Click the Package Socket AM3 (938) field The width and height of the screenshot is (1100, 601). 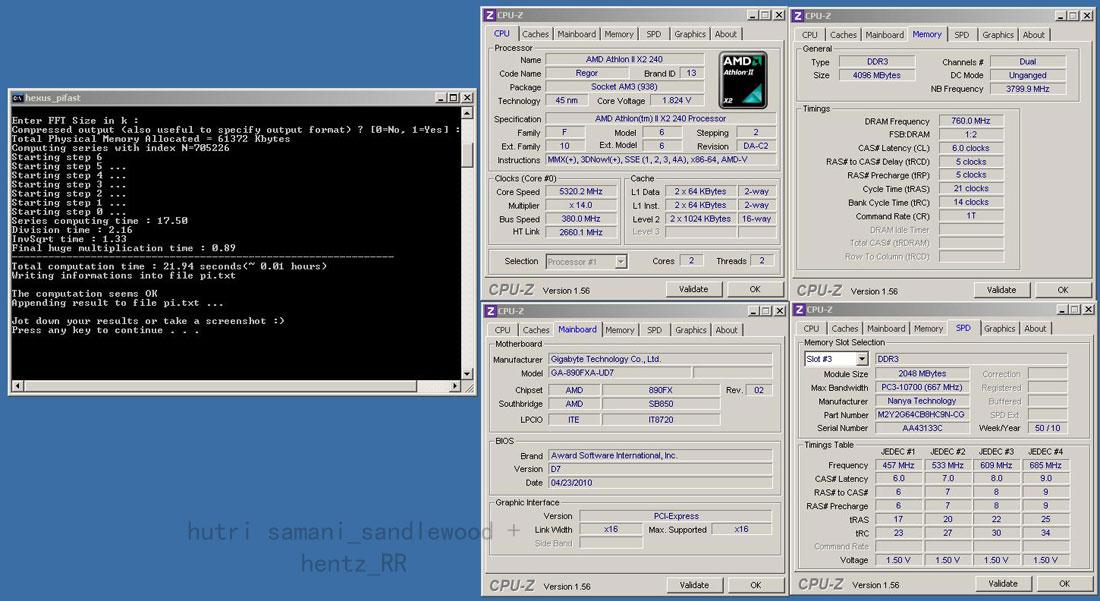(624, 87)
